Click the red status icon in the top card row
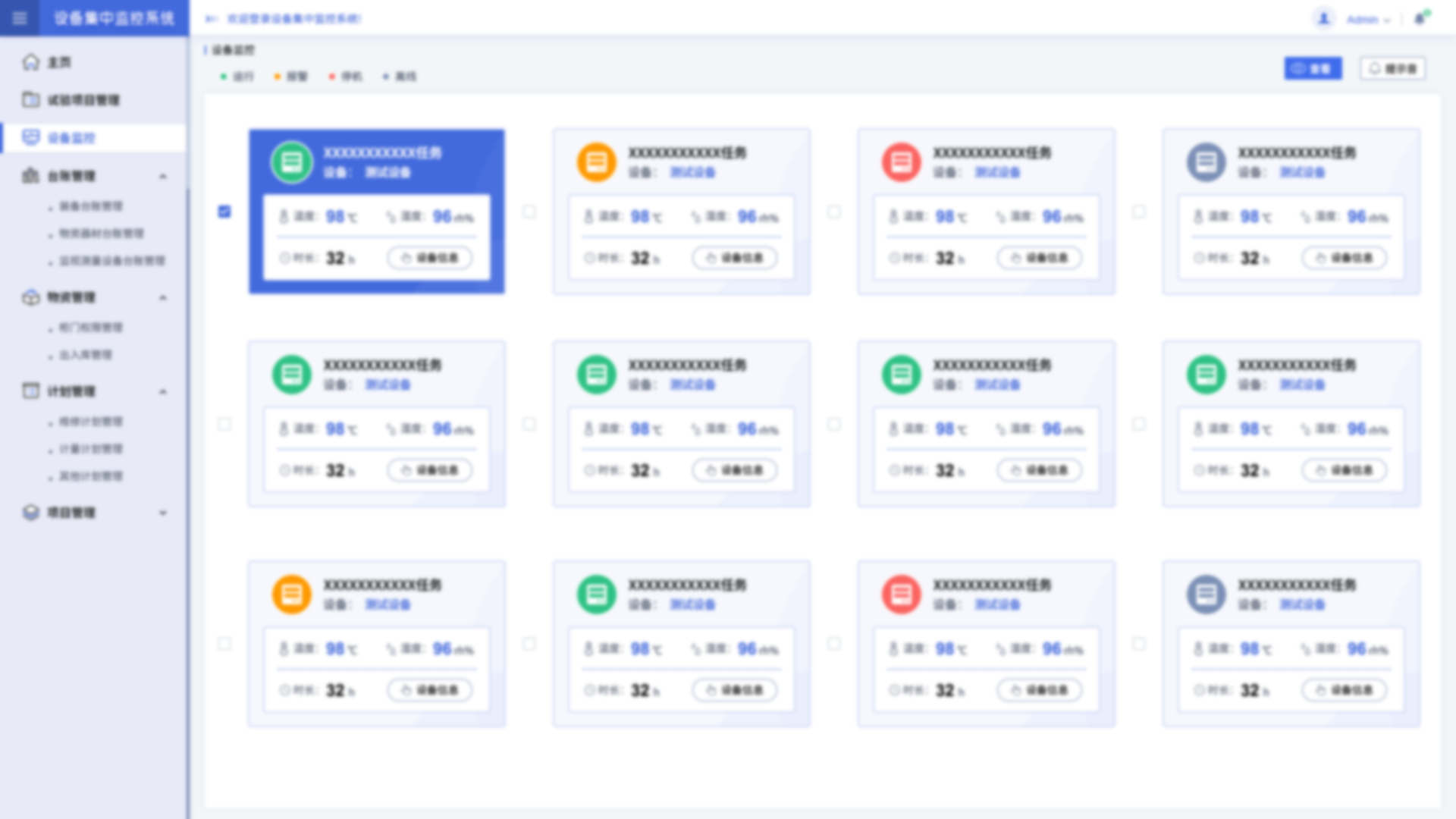The width and height of the screenshot is (1456, 819). point(902,162)
